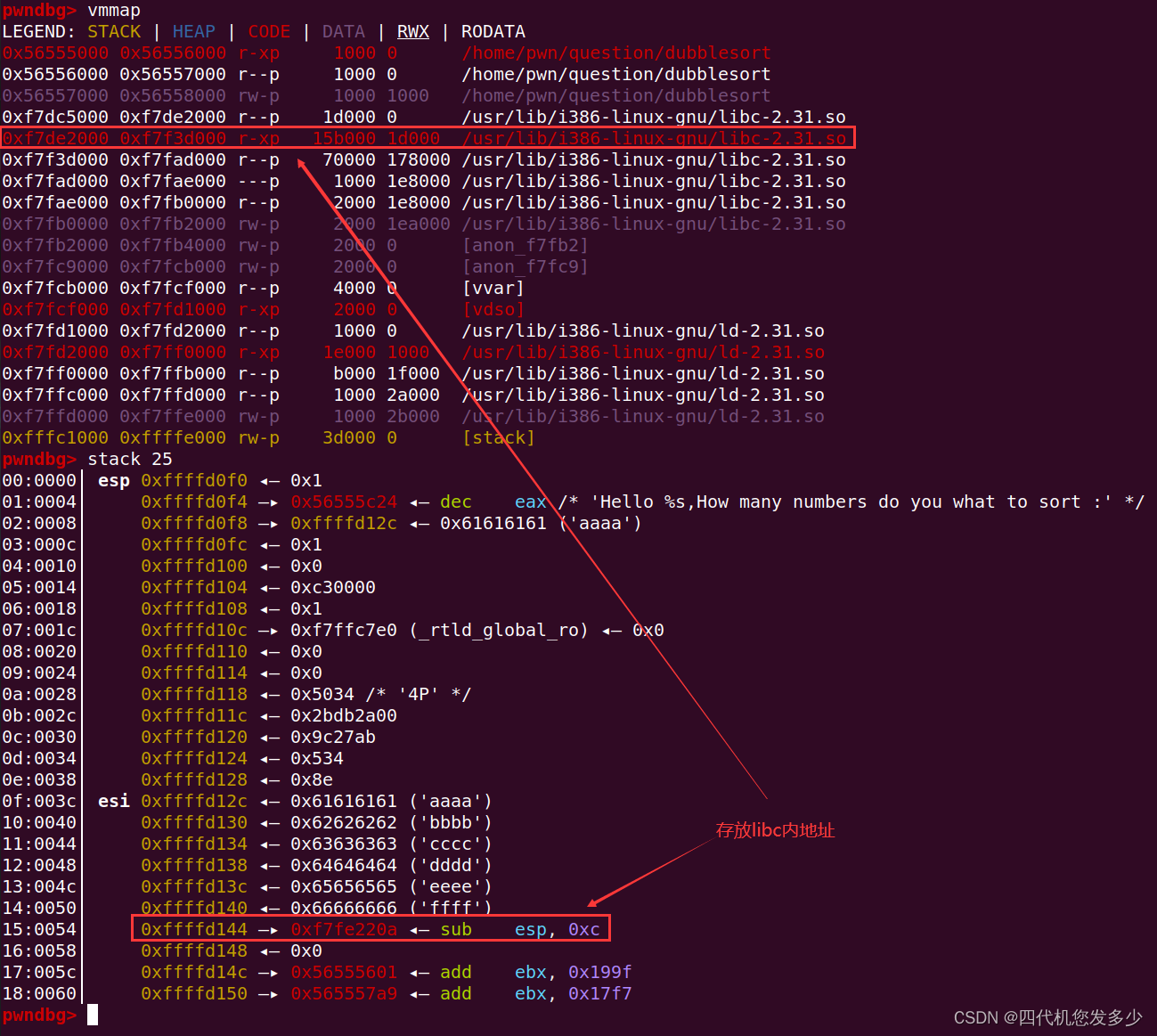
Task: Click libc pointer 0xf7fe220a
Action: pos(344,930)
